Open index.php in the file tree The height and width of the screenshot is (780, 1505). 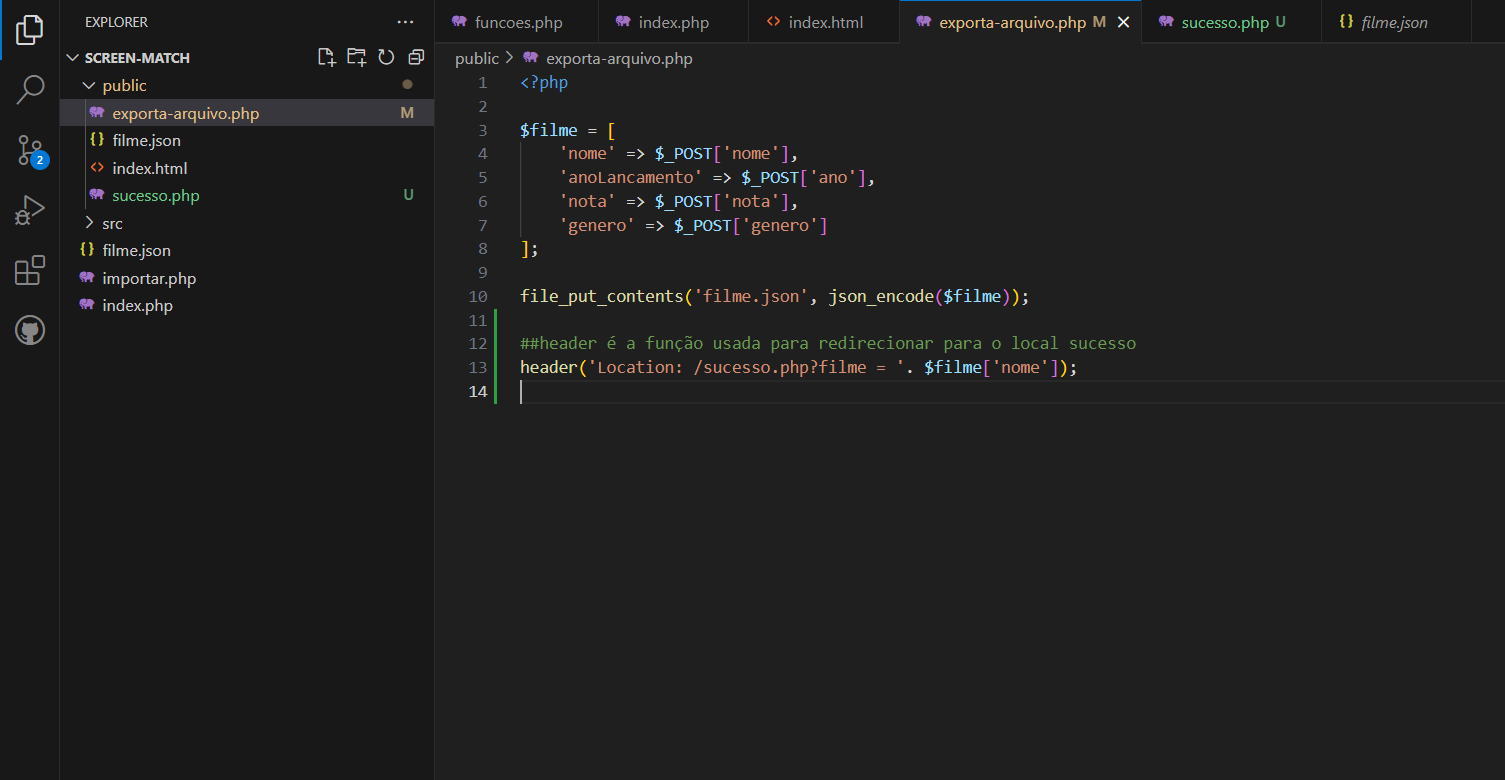(247, 306)
